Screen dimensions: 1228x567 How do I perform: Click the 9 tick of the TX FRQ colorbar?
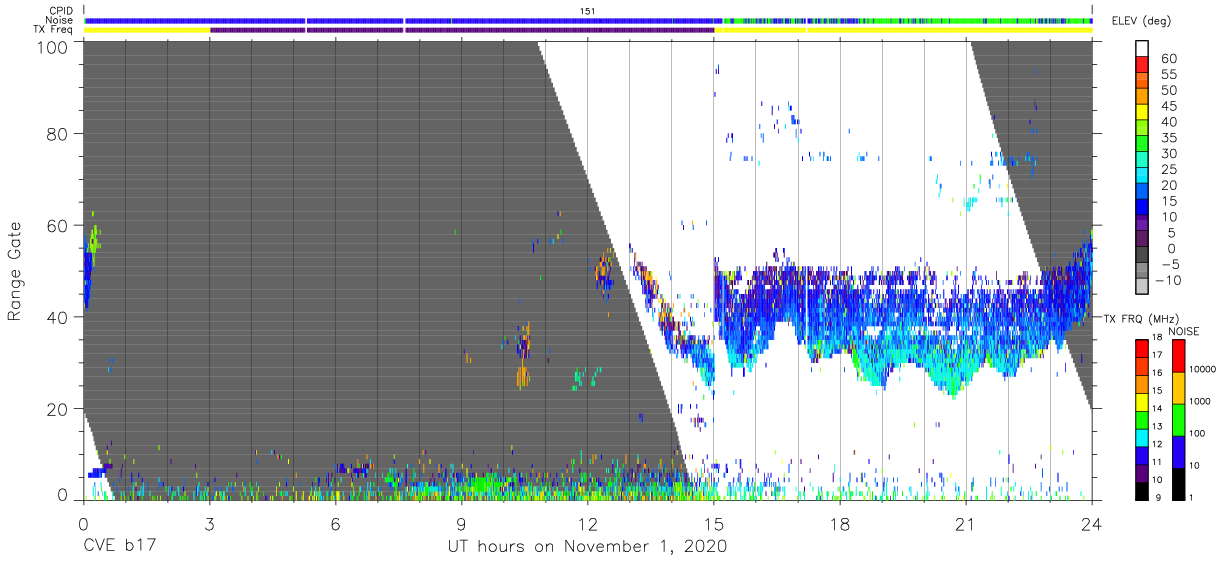[x=1156, y=497]
